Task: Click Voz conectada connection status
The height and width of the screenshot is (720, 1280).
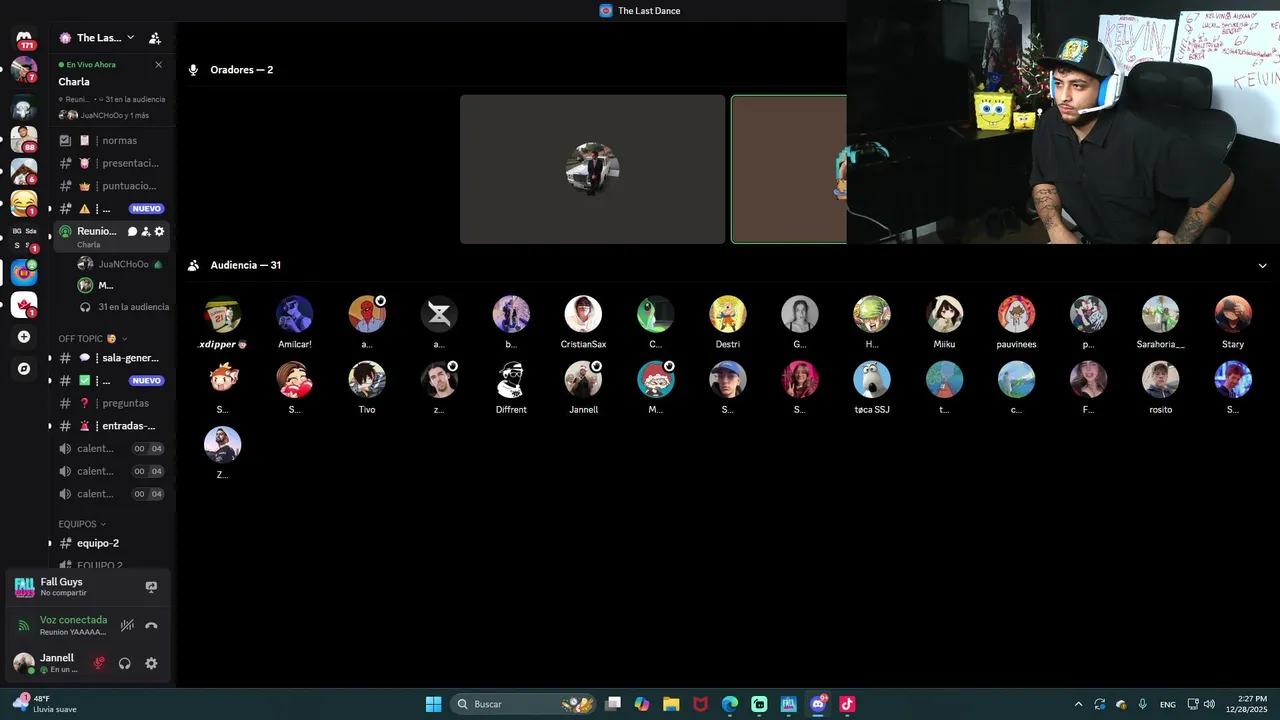Action: click(x=73, y=620)
